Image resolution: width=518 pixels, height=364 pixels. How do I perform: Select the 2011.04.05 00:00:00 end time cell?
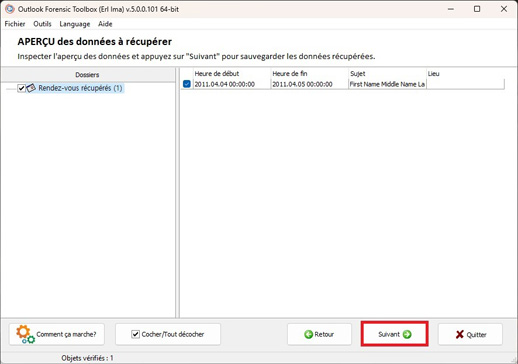[309, 84]
